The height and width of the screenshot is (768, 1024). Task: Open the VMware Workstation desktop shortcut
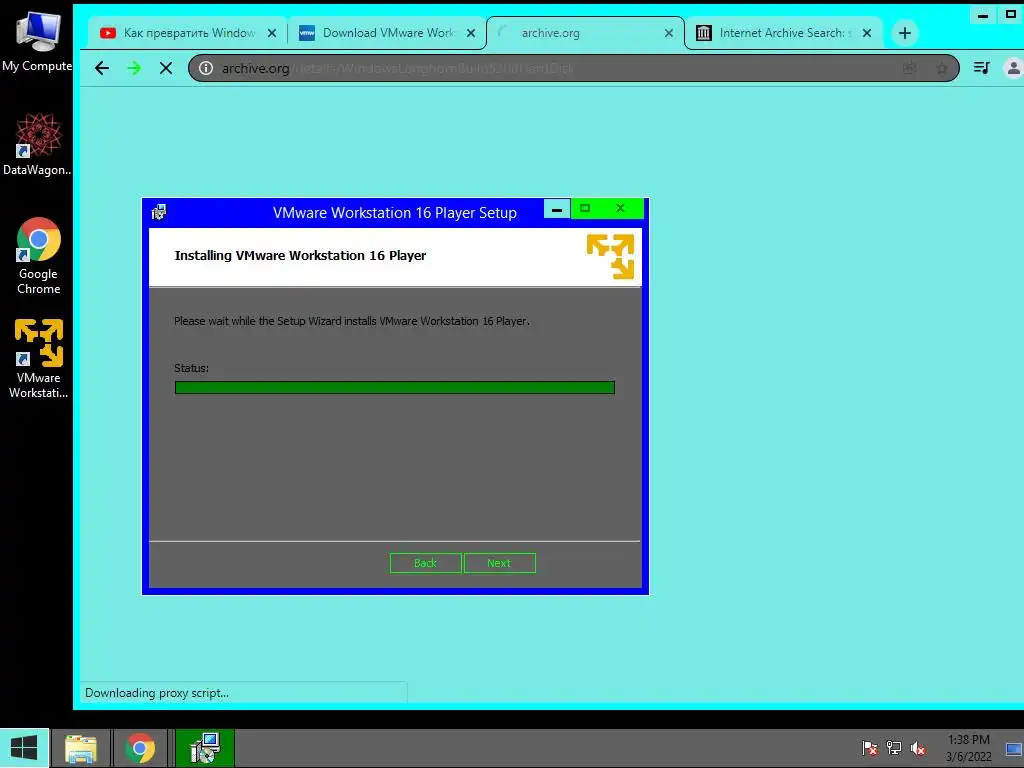[38, 359]
